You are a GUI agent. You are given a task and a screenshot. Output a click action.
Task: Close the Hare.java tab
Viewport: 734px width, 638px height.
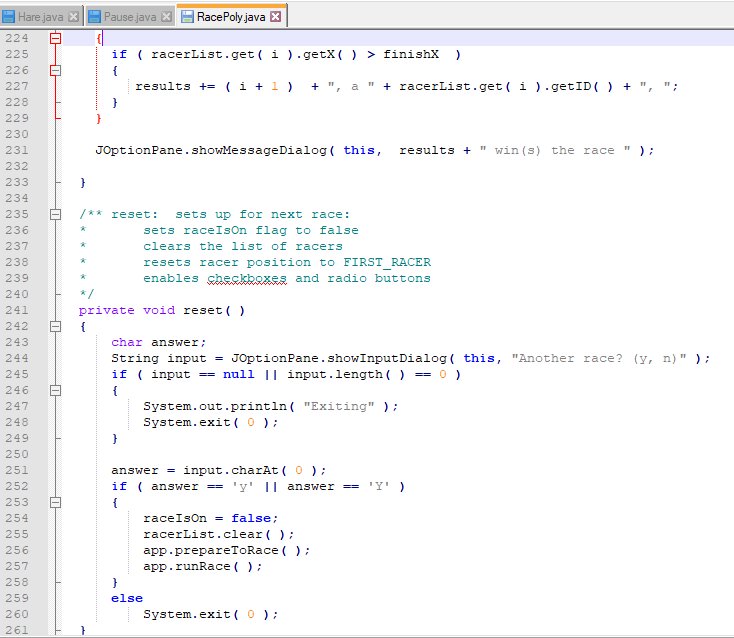click(73, 17)
